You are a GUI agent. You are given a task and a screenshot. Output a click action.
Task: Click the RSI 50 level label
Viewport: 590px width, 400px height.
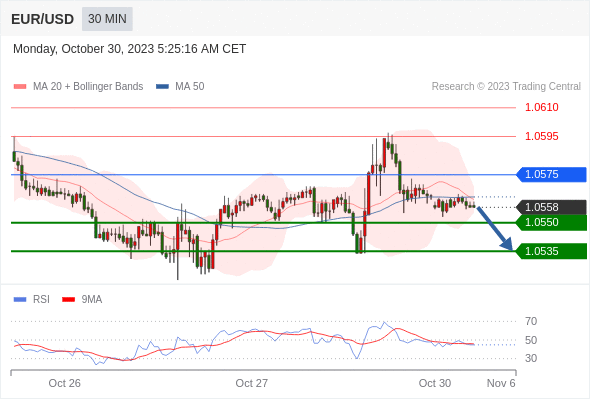pos(531,340)
